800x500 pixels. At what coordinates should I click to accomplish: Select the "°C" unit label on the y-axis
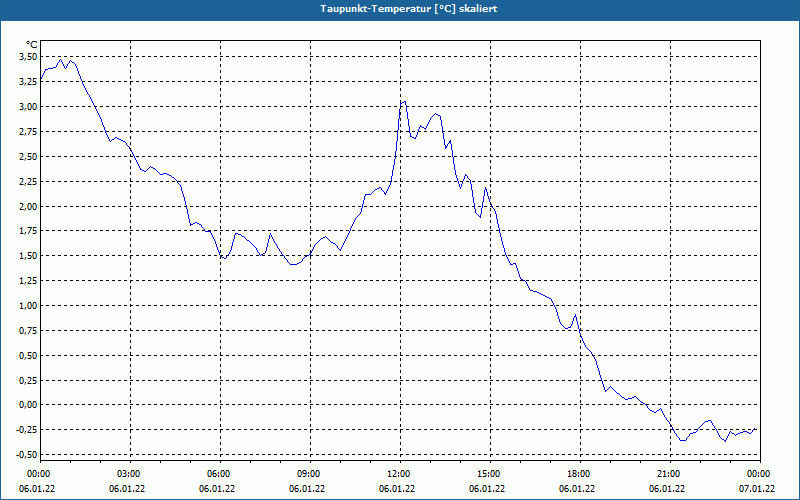tap(32, 45)
